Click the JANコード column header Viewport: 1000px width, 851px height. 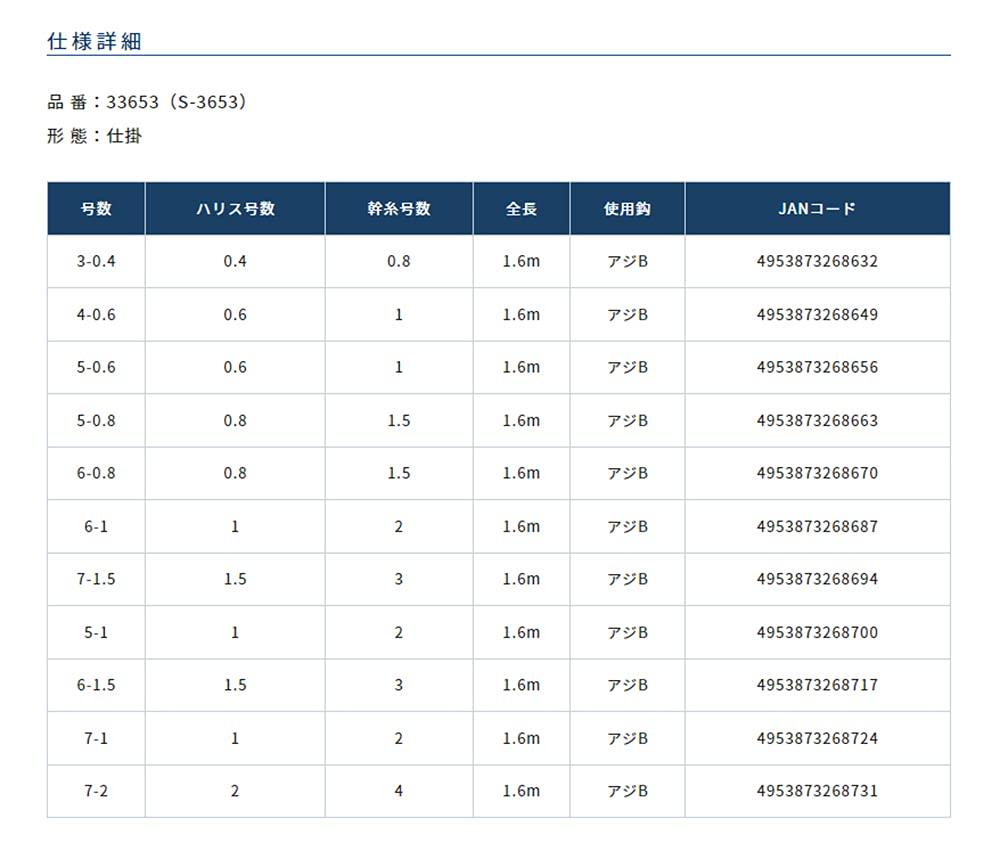tap(818, 209)
